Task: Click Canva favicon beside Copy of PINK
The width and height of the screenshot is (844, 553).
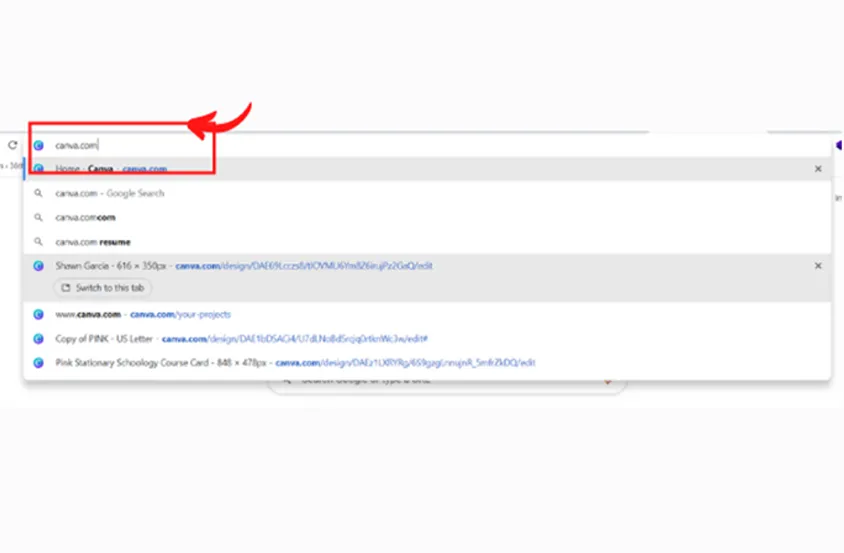Action: (x=38, y=339)
